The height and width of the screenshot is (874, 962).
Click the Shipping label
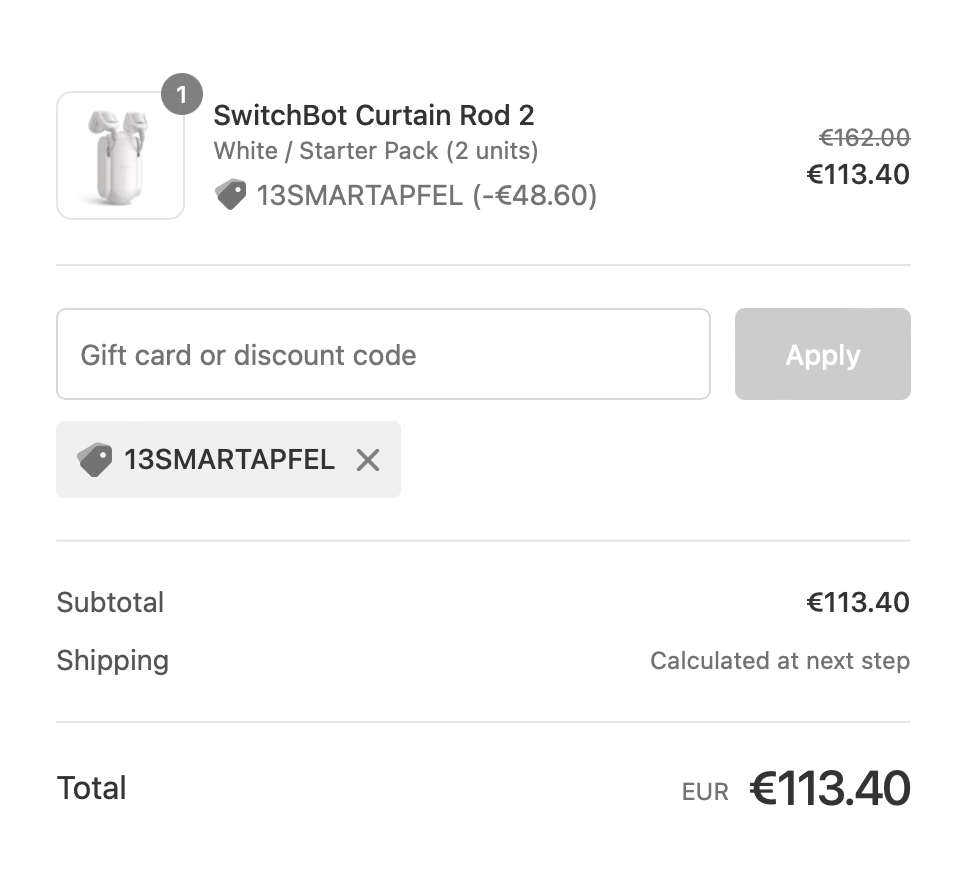click(113, 661)
